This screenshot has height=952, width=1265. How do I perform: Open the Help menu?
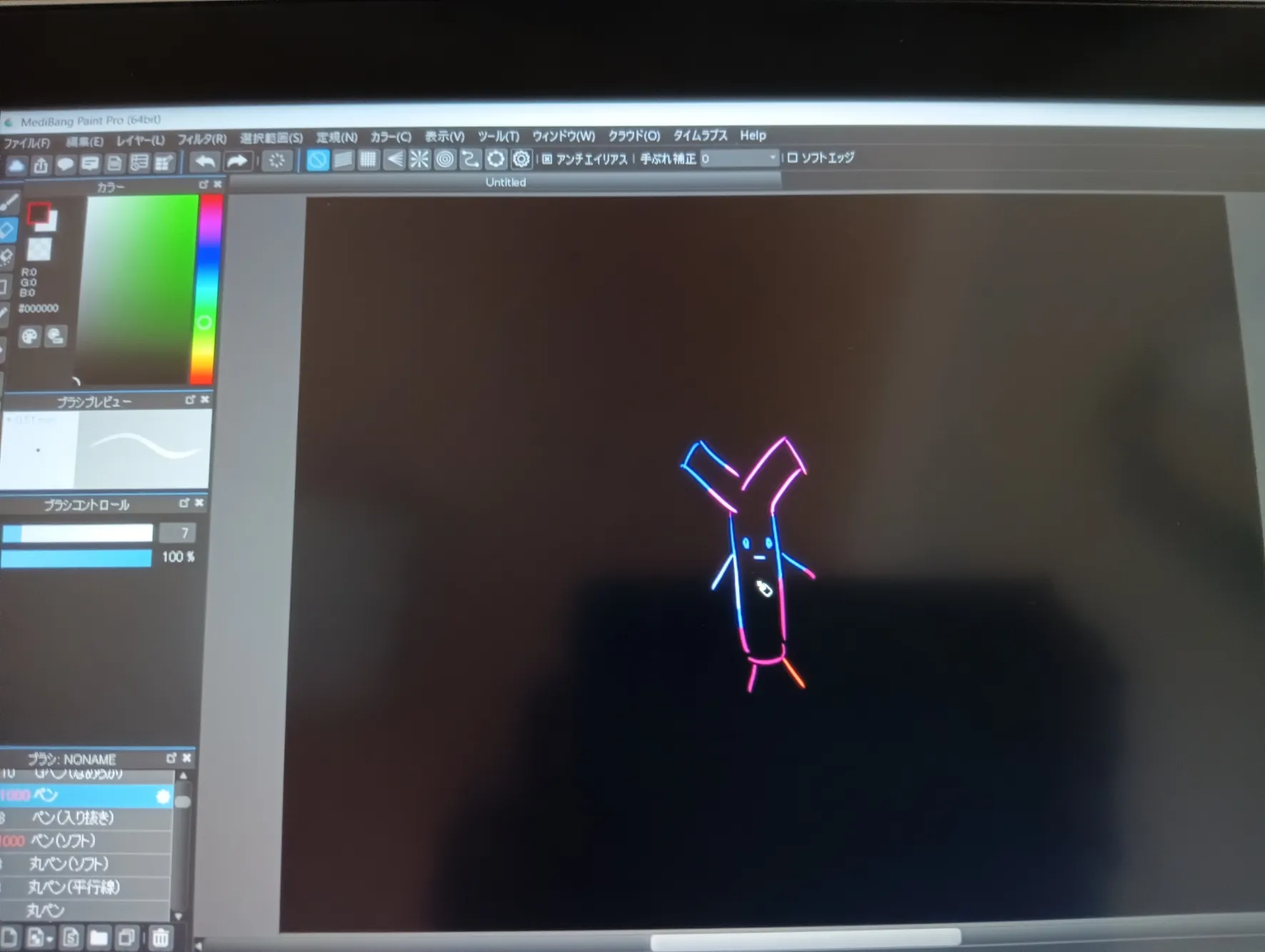pos(753,135)
